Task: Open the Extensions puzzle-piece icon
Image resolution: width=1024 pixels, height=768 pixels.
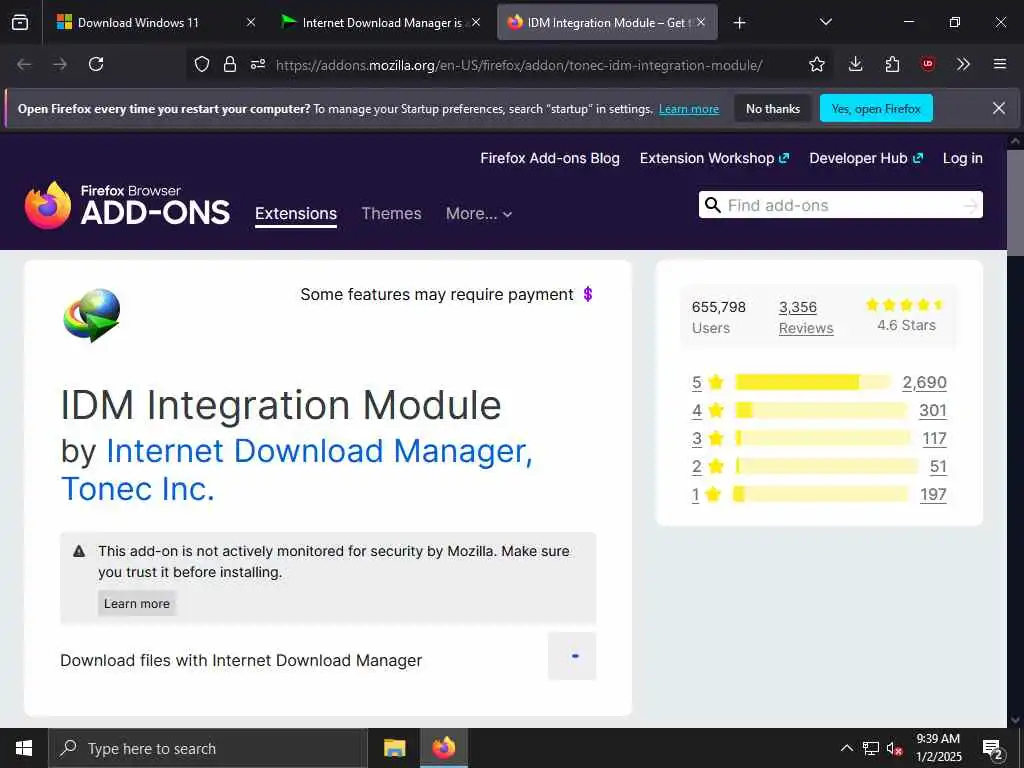Action: (892, 64)
